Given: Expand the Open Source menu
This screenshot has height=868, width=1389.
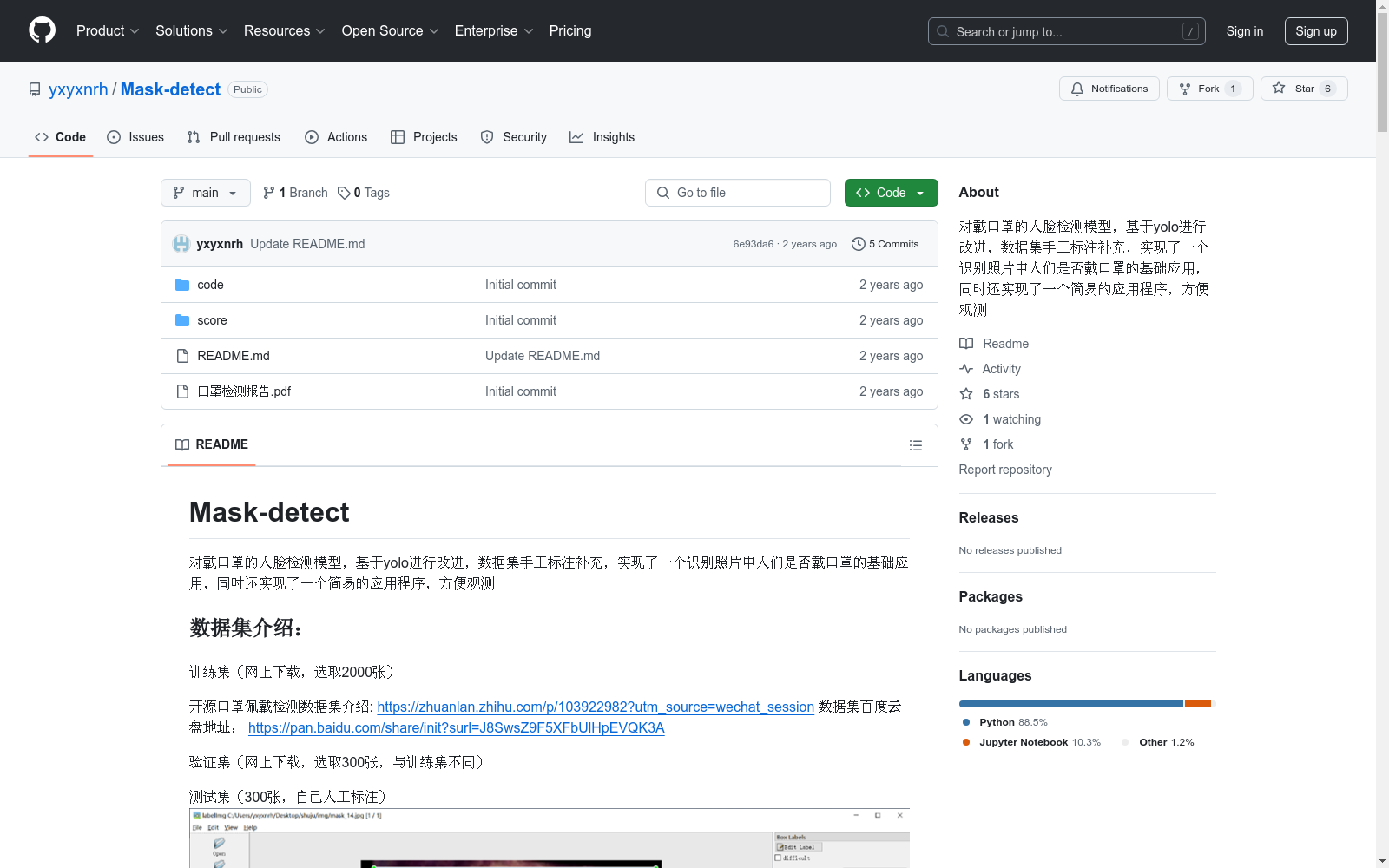Looking at the screenshot, I should [x=390, y=31].
